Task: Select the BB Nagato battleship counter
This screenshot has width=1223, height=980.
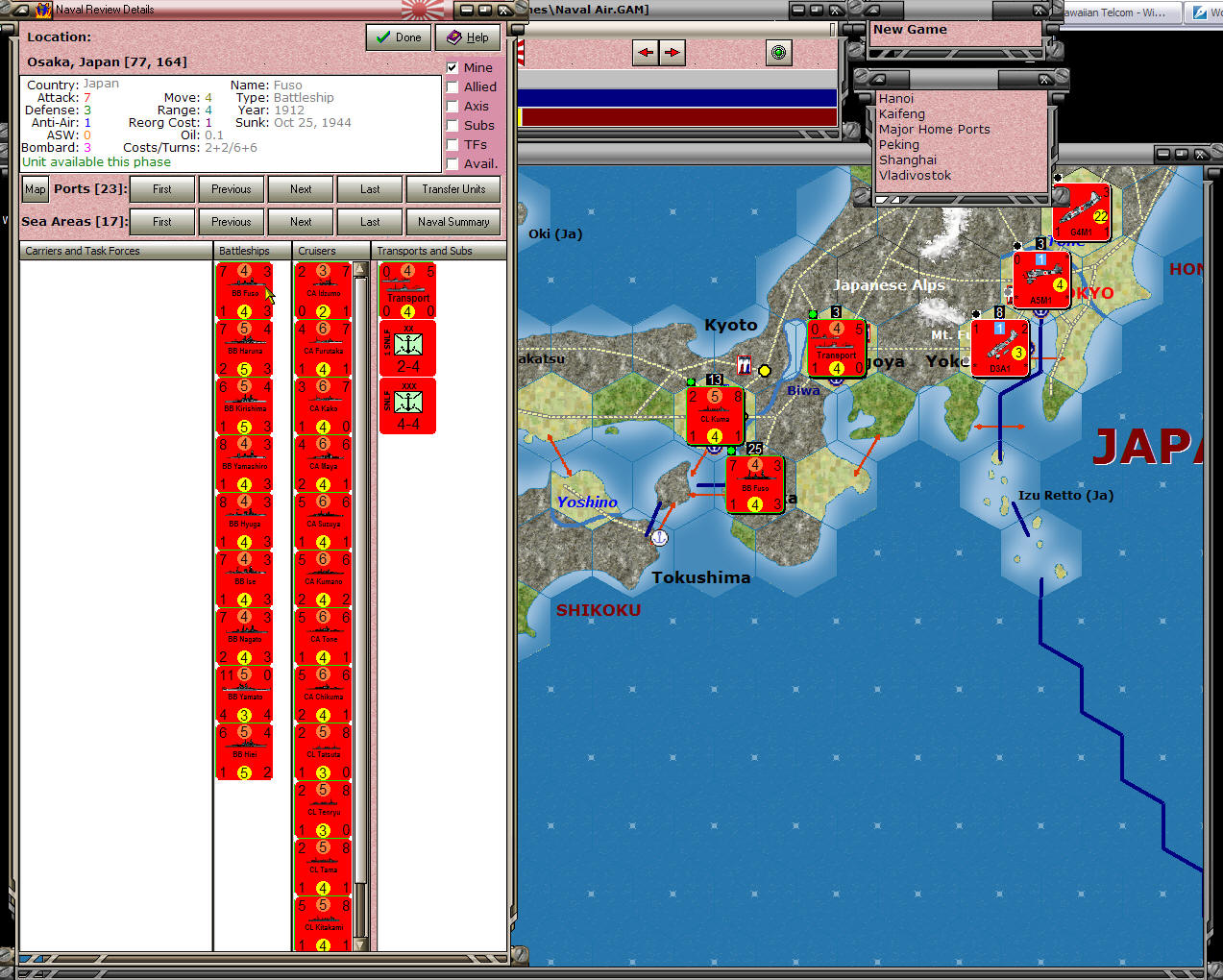Action: pos(244,636)
